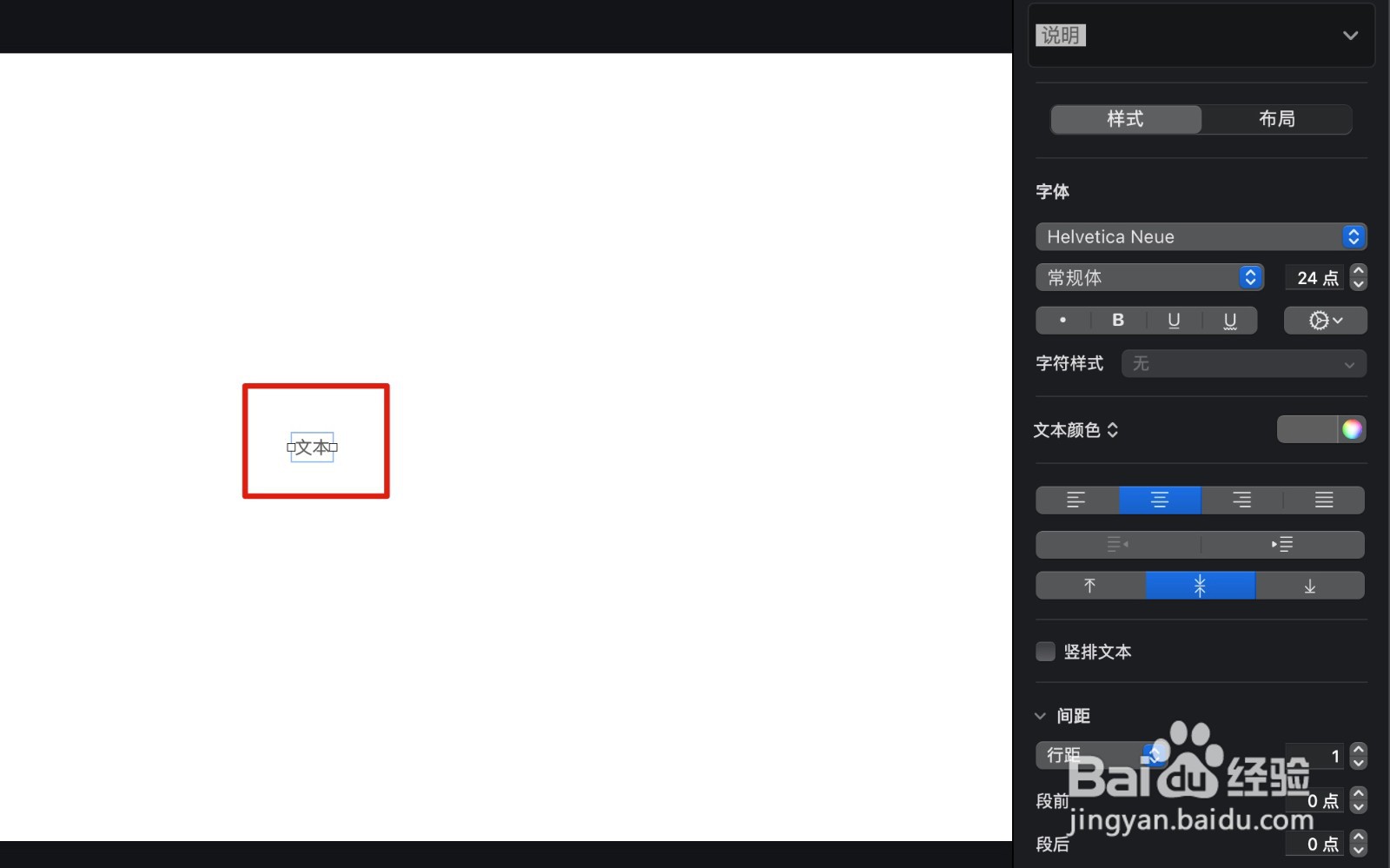Open the color wheel picker
Viewport: 1390px width, 868px height.
1352,429
